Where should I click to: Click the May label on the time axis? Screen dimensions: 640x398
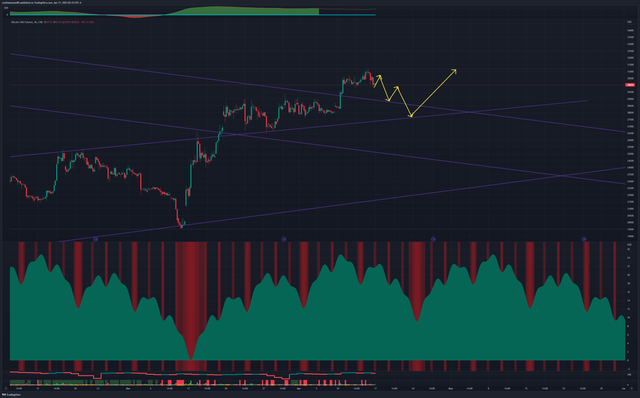(x=451, y=388)
